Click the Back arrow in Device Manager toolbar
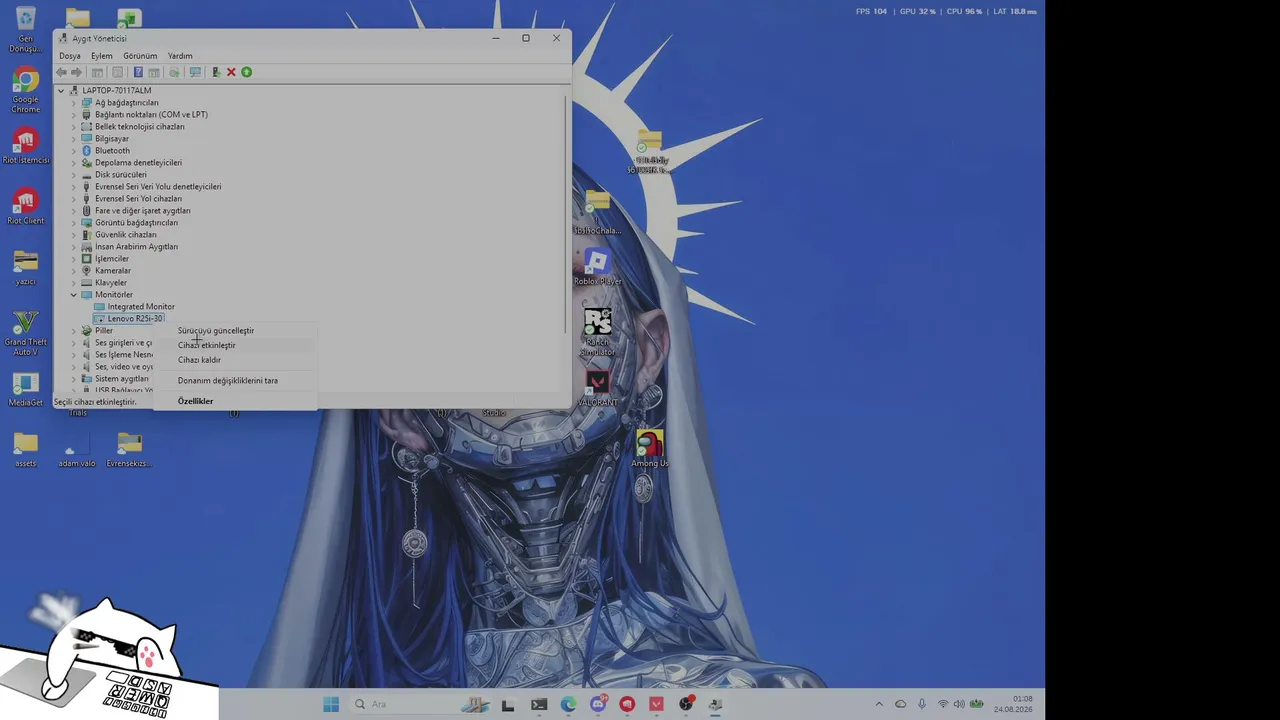This screenshot has height=720, width=1280. (62, 72)
